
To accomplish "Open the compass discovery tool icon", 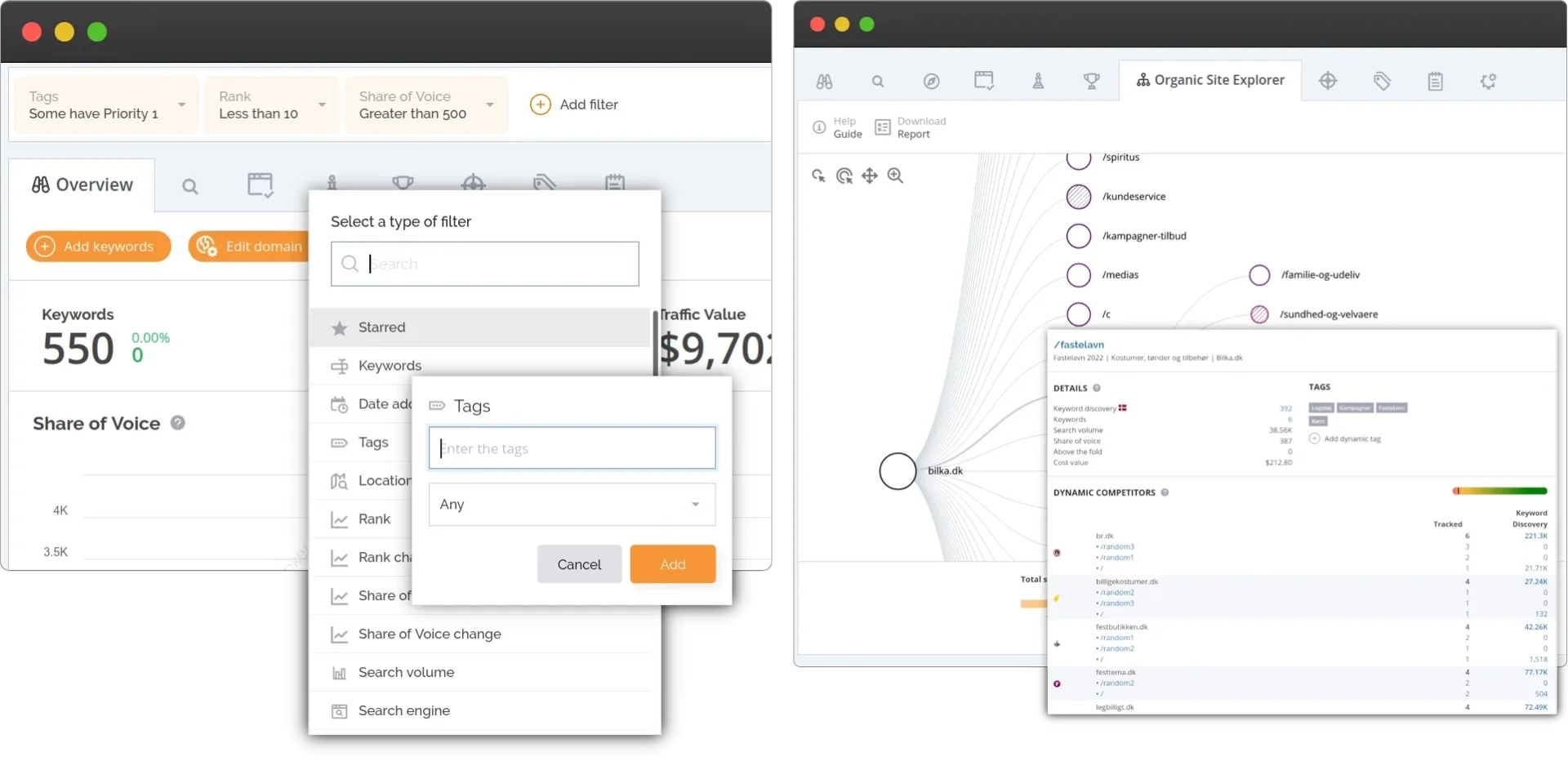I will point(932,80).
